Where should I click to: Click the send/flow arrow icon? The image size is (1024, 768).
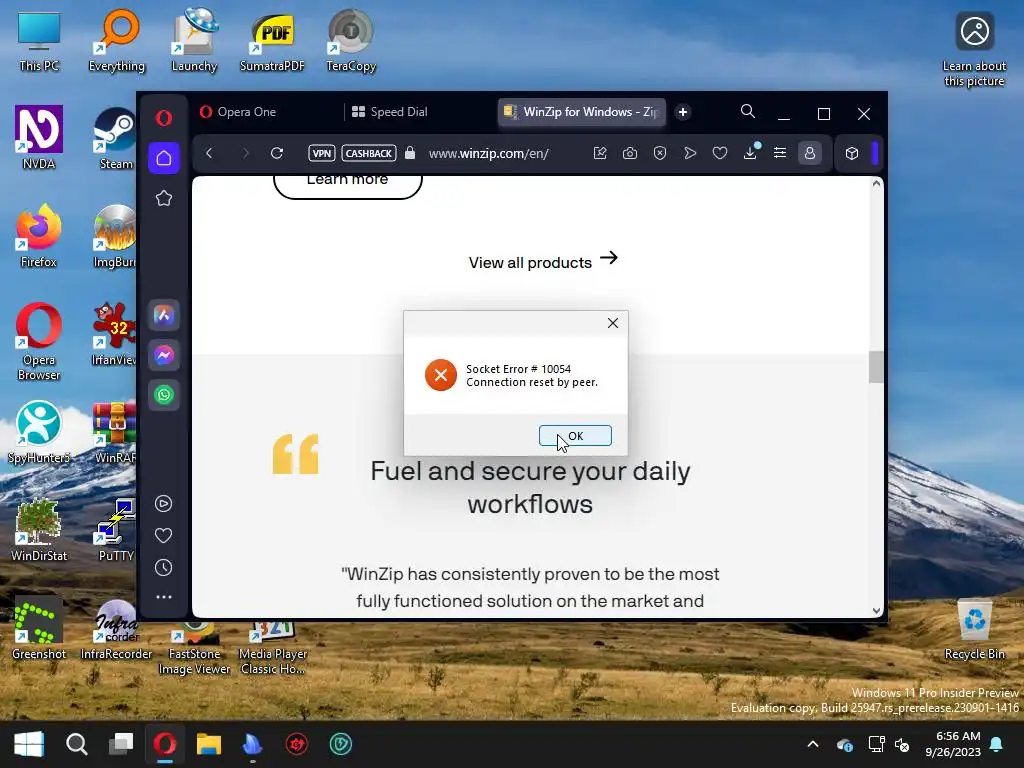690,153
